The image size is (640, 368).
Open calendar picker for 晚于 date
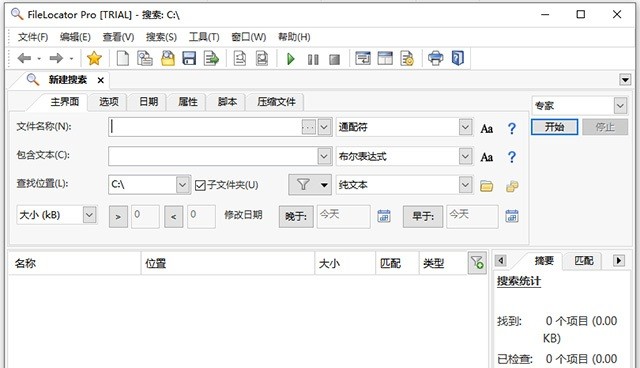384,216
